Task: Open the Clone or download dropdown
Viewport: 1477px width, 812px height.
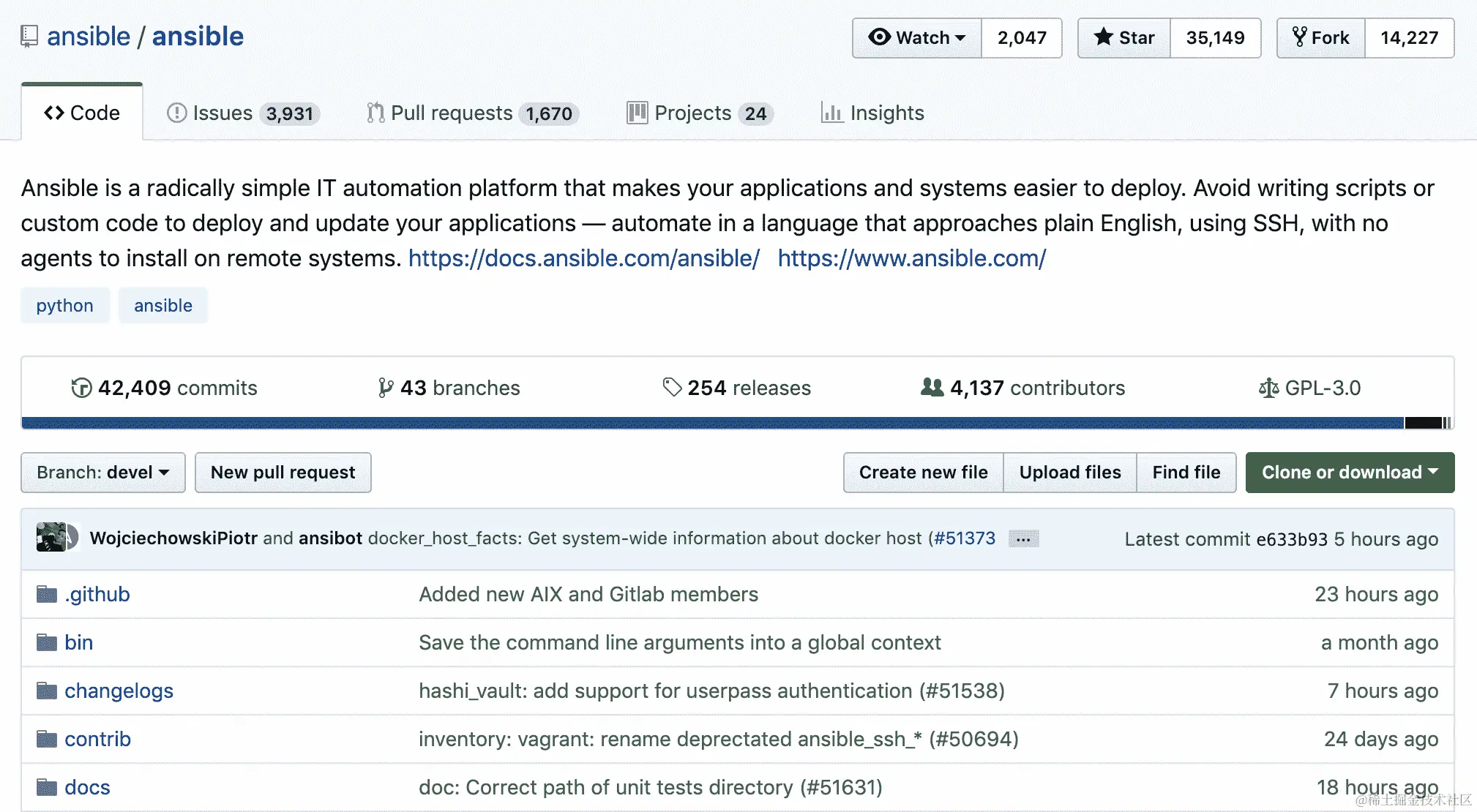Action: pyautogui.click(x=1350, y=473)
